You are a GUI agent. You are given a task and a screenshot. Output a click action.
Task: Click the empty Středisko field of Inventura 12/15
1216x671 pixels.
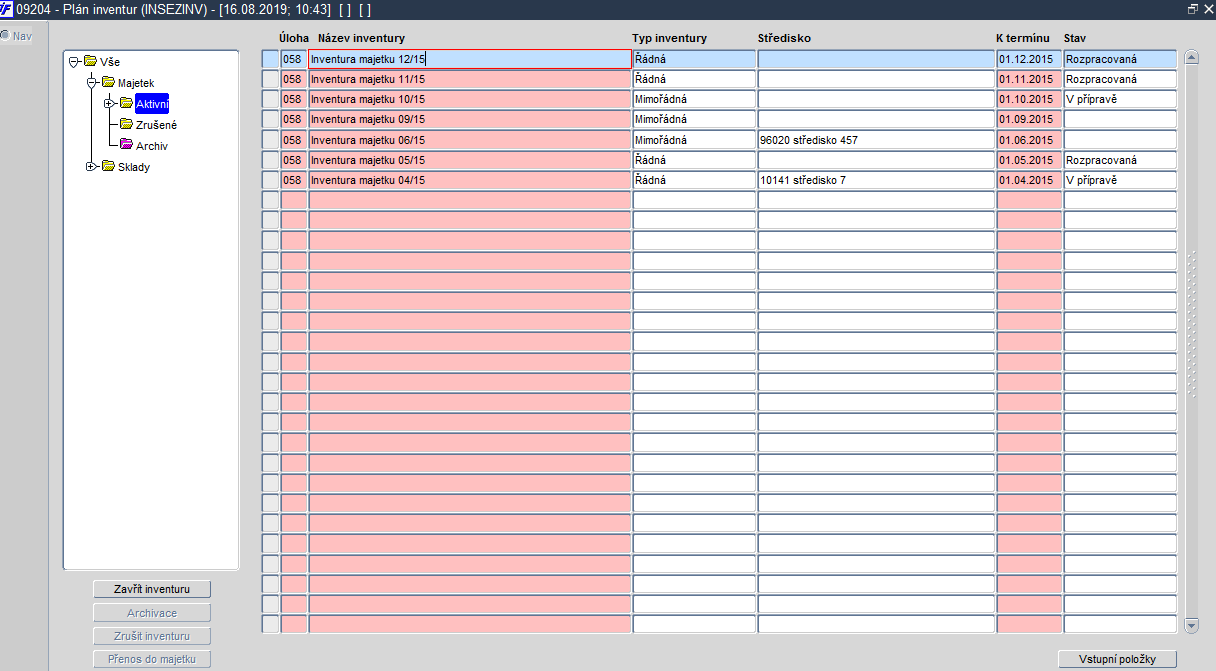click(876, 59)
